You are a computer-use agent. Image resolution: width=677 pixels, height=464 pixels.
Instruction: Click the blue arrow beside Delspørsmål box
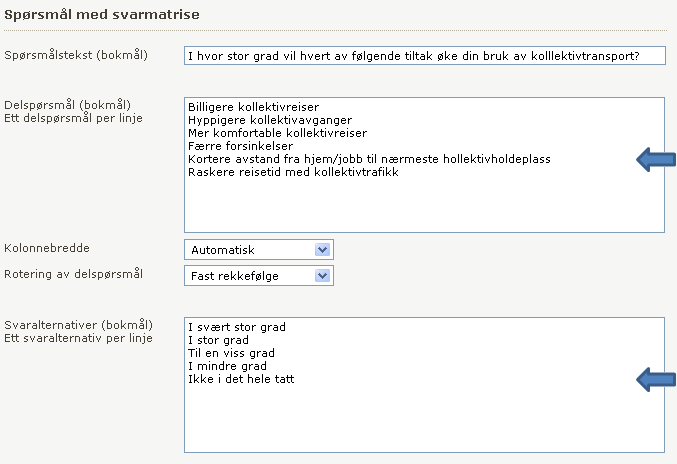656,159
